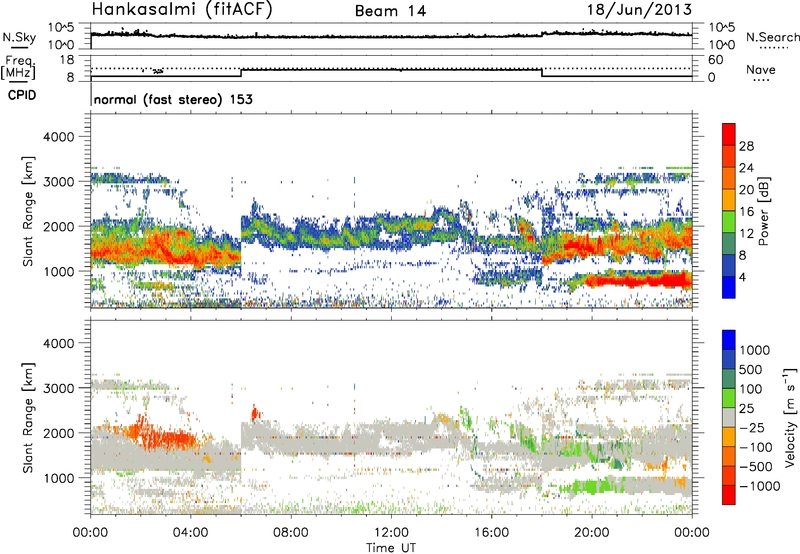Click the "12:00" time tick label
Viewport: 800px width, 554px height.
point(391,533)
